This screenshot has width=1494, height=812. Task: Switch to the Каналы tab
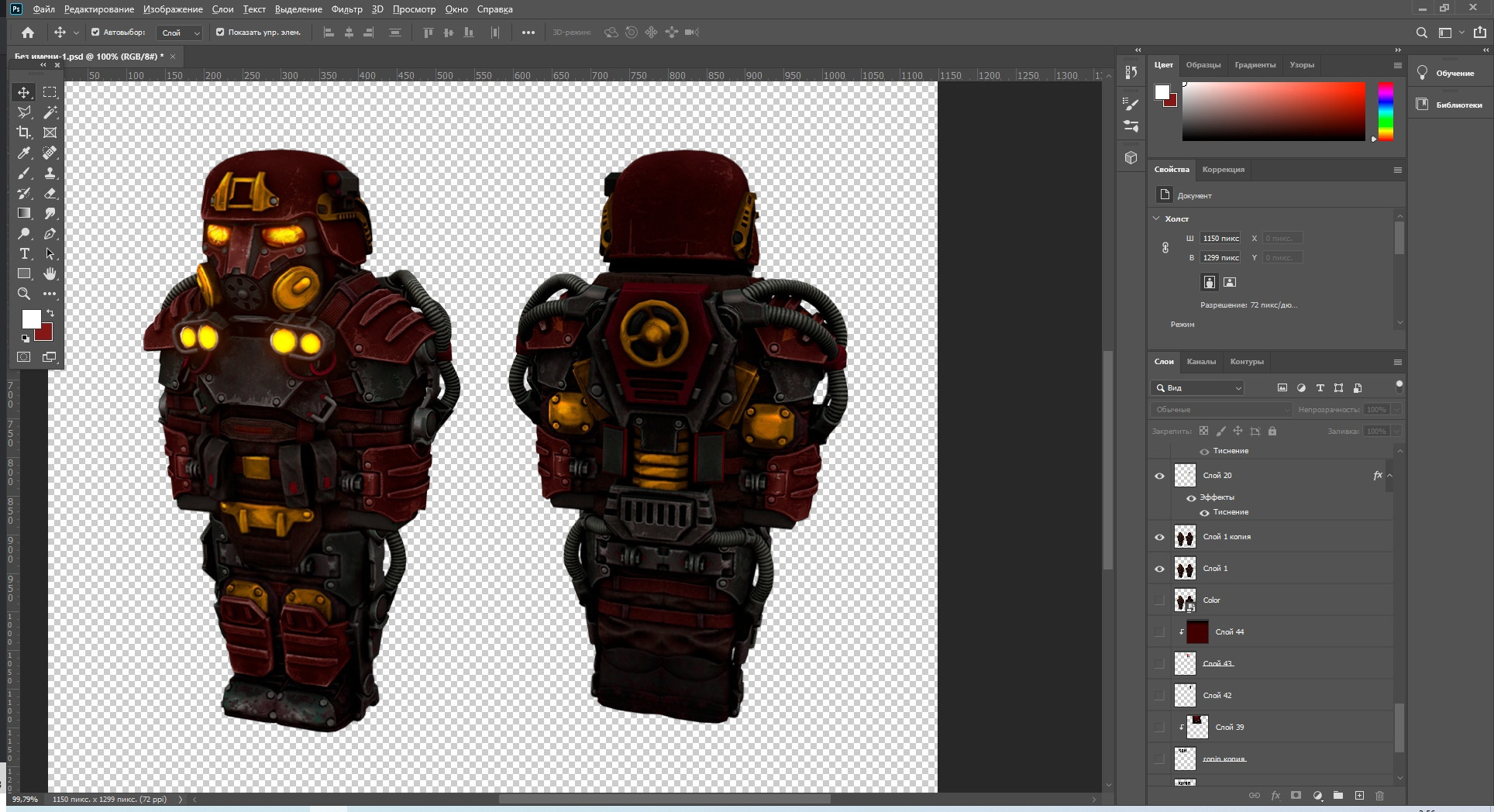click(1201, 362)
